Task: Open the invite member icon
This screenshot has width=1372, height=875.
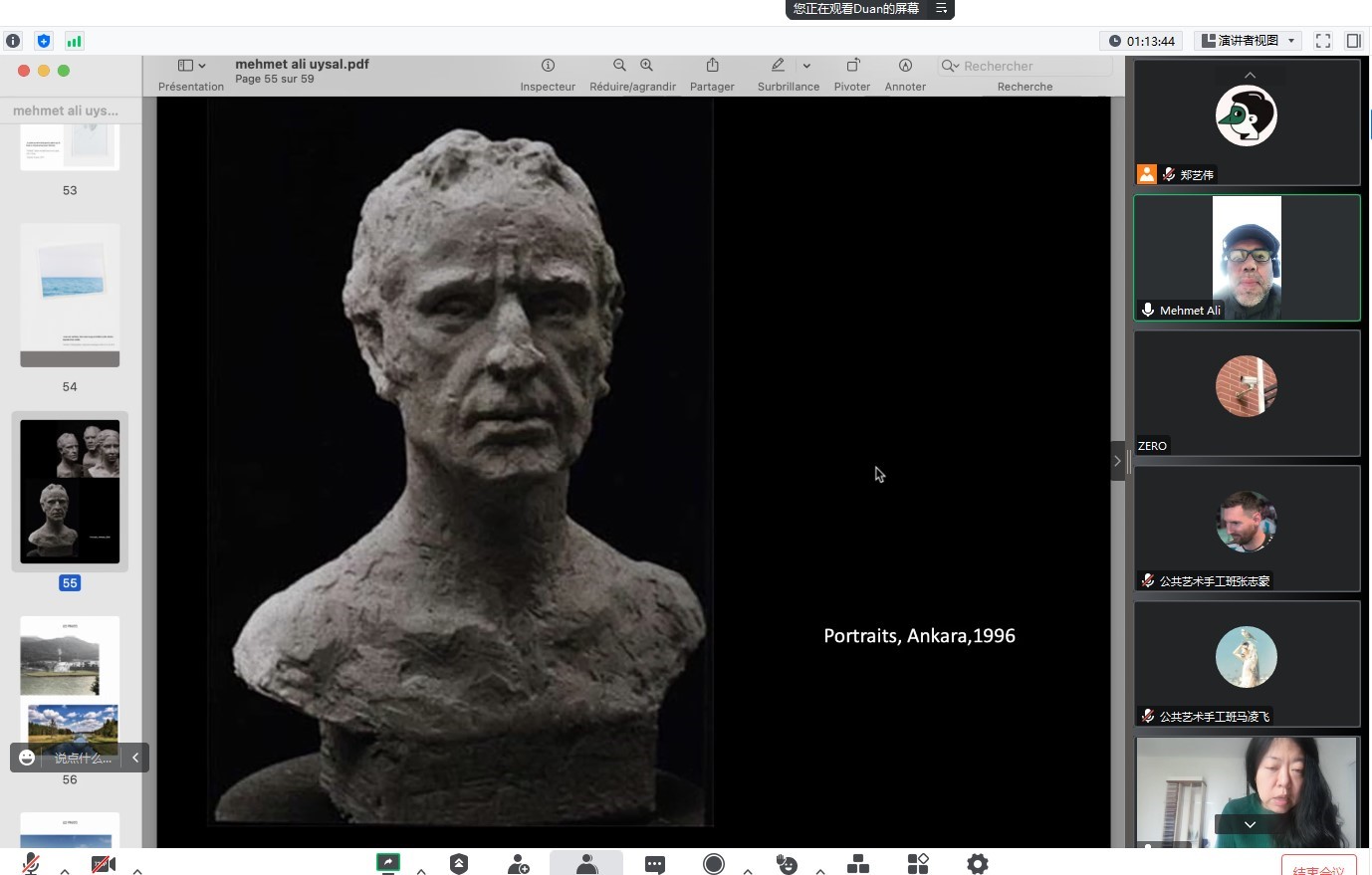Action: tap(518, 863)
